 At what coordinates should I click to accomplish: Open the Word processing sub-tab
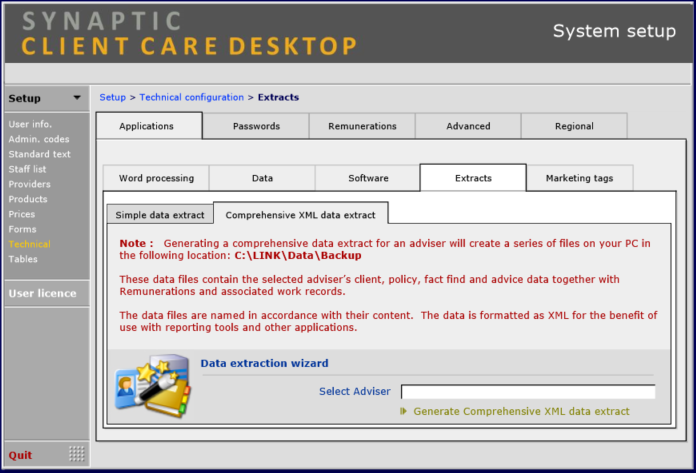click(x=156, y=178)
